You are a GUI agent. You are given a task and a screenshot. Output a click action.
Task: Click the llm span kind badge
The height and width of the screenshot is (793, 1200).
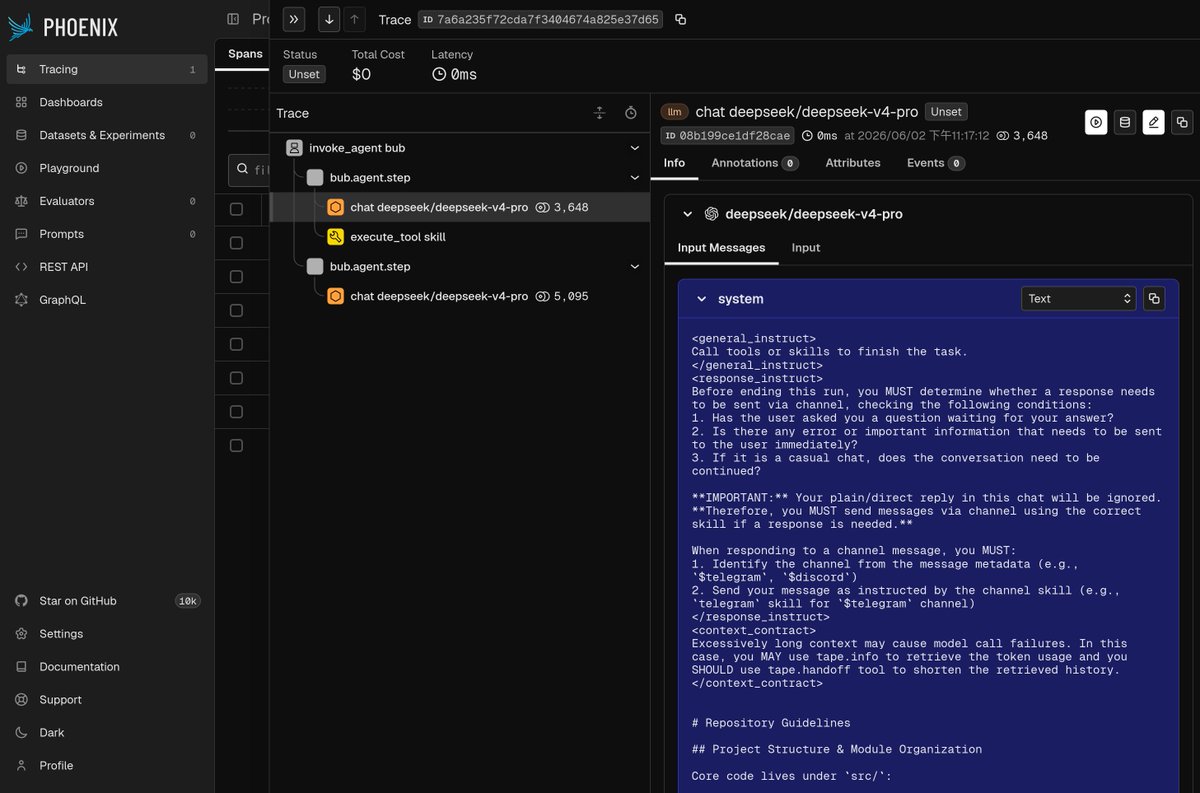[674, 112]
